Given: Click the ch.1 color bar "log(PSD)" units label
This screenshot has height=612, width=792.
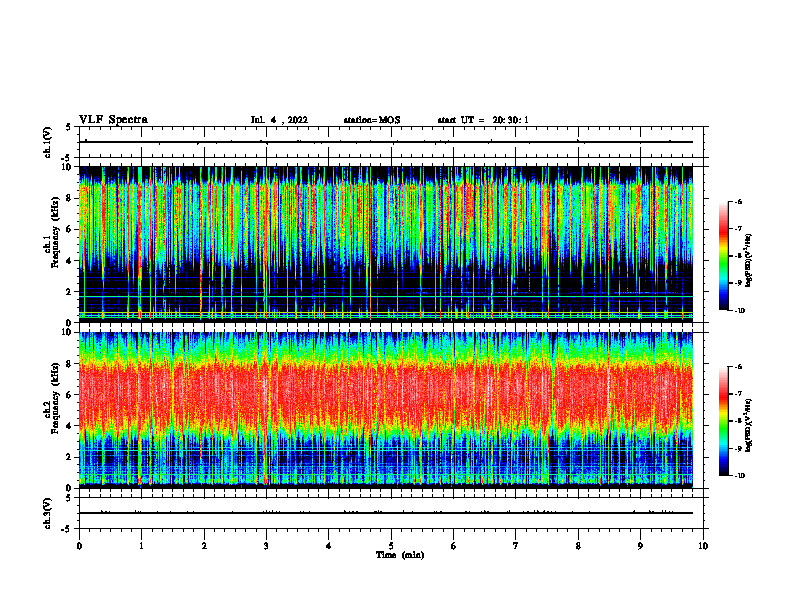Looking at the screenshot, I should tap(749, 261).
